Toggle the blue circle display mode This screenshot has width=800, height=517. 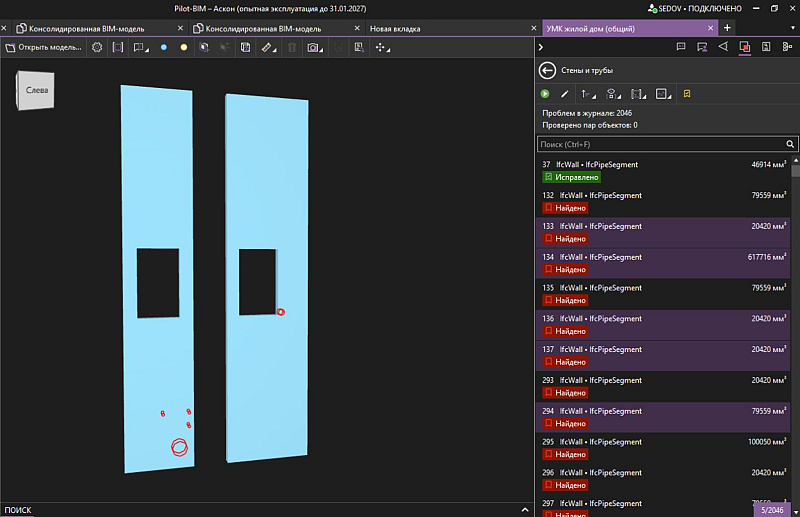[x=164, y=47]
